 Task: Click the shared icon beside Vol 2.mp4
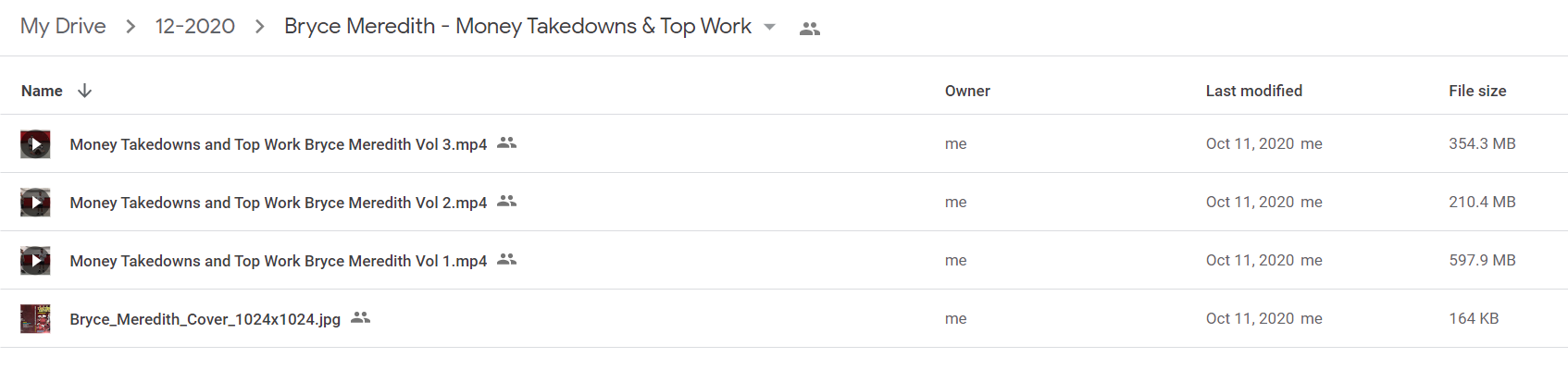[506, 201]
